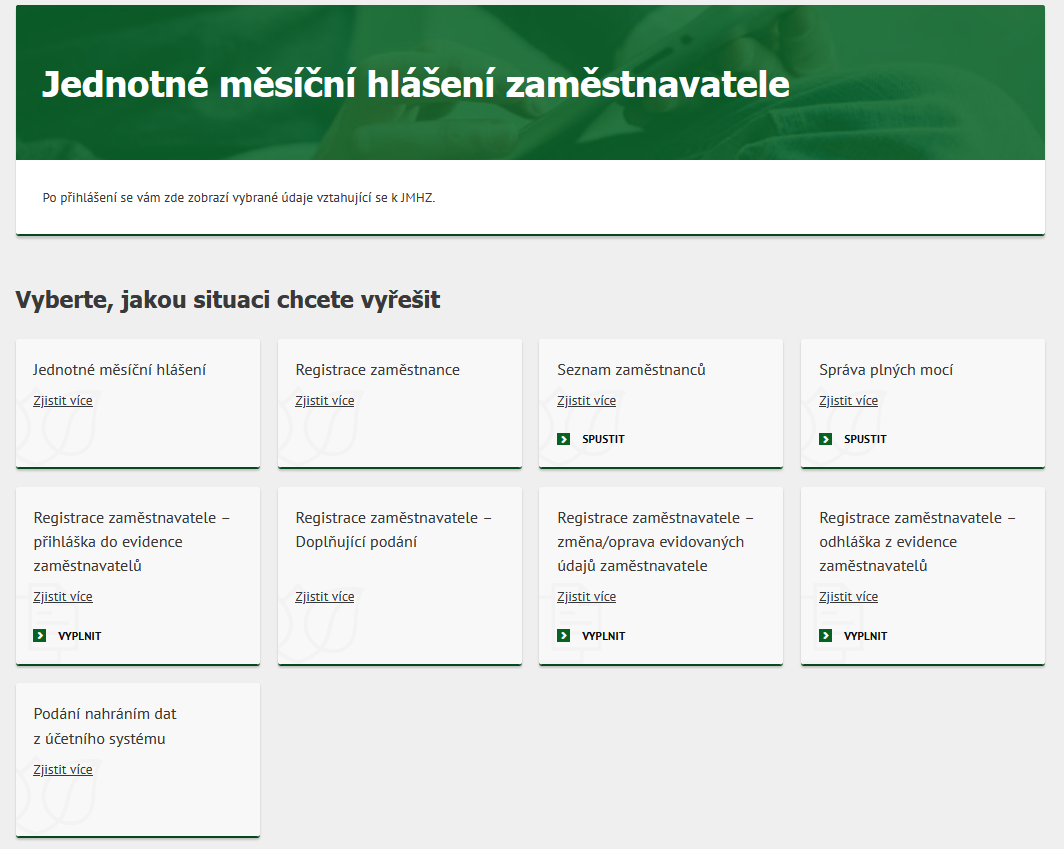This screenshot has height=849, width=1064.
Task: Open Zjistit více under Jednotné měsíční hlášení
Action: [x=63, y=401]
